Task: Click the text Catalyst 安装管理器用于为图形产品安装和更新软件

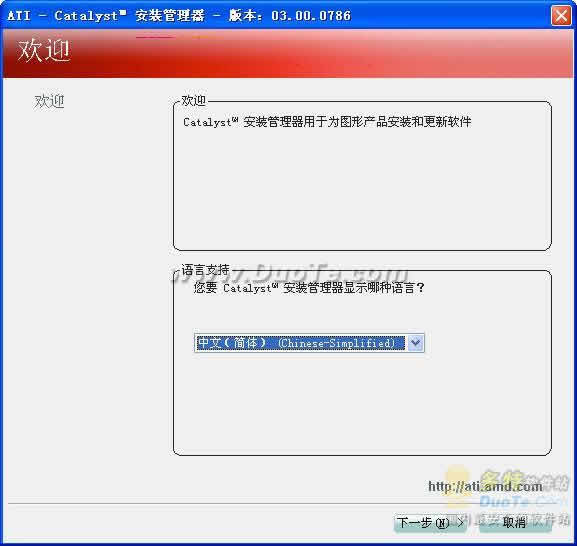Action: (x=327, y=121)
